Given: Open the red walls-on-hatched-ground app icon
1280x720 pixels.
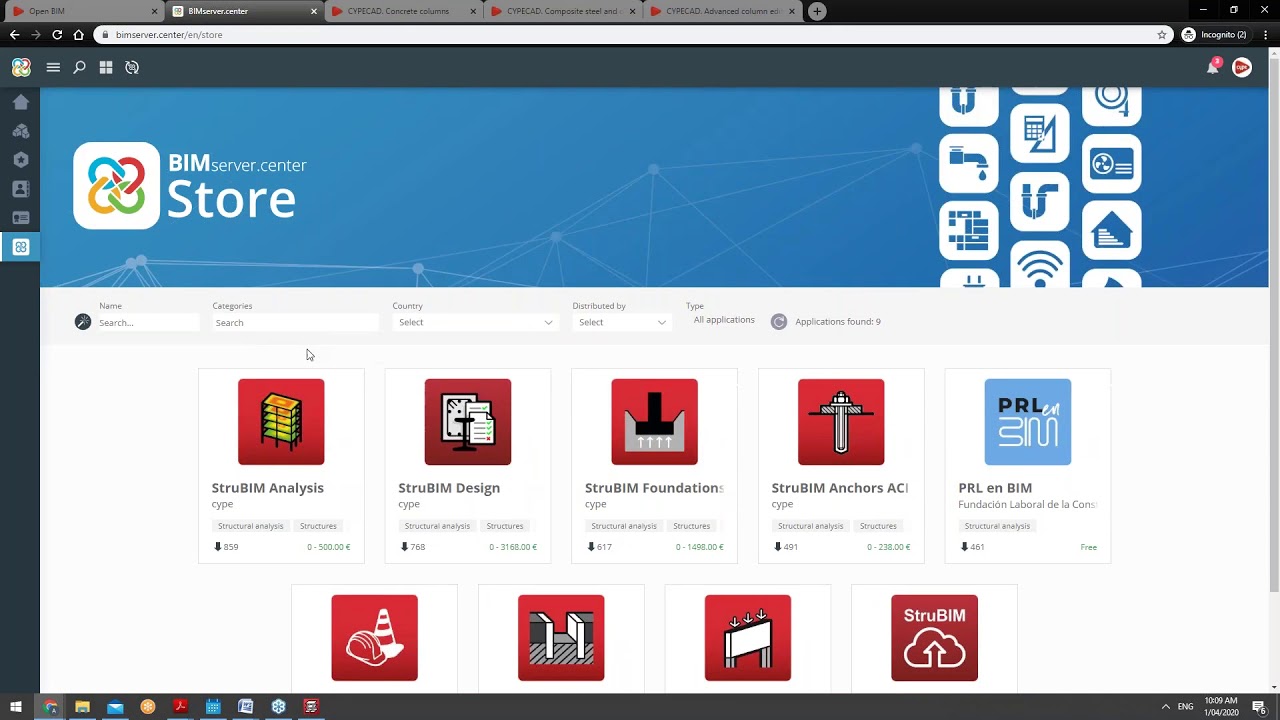Looking at the screenshot, I should click(561, 638).
